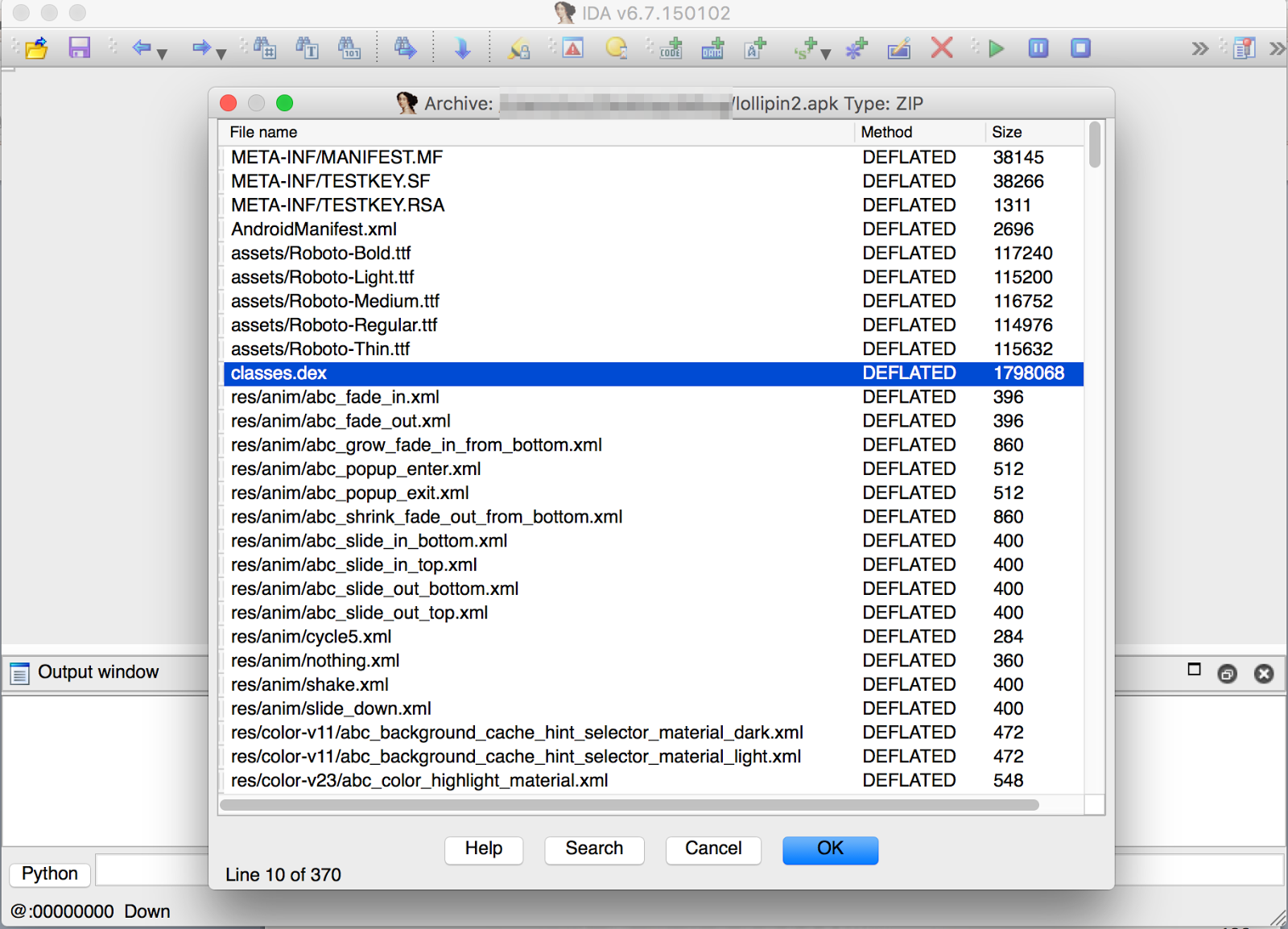The image size is (1288, 929).
Task: Select res/anim/abc_fade_in.xml entry
Action: 654,398
